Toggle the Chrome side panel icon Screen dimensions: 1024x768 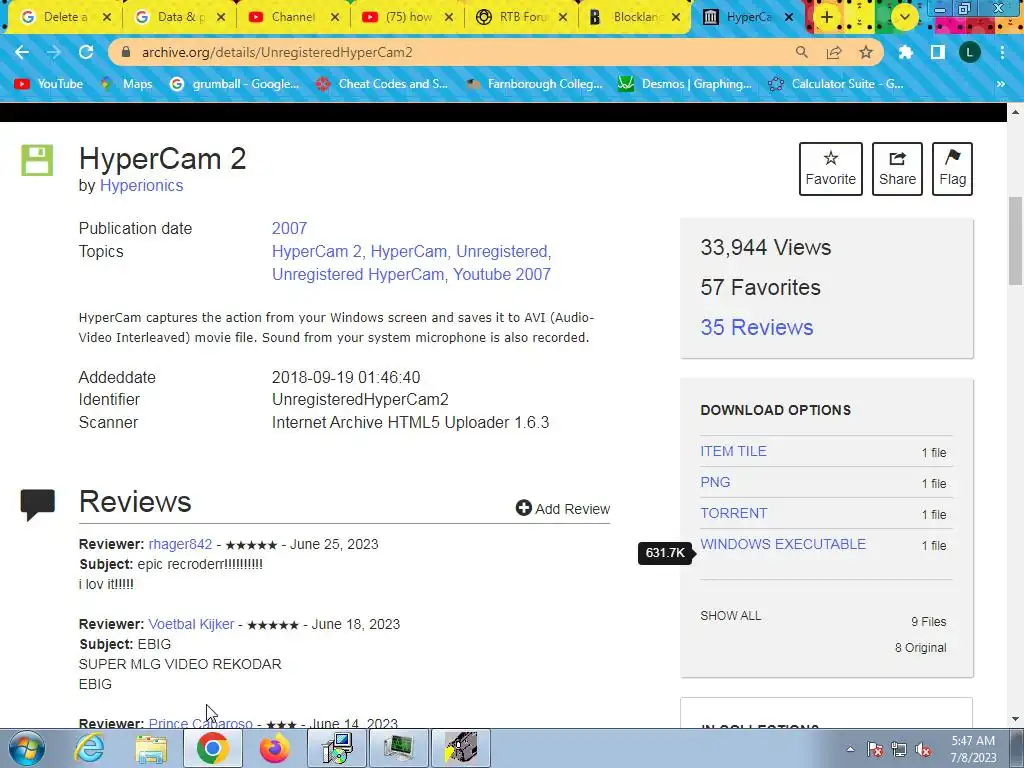[938, 52]
